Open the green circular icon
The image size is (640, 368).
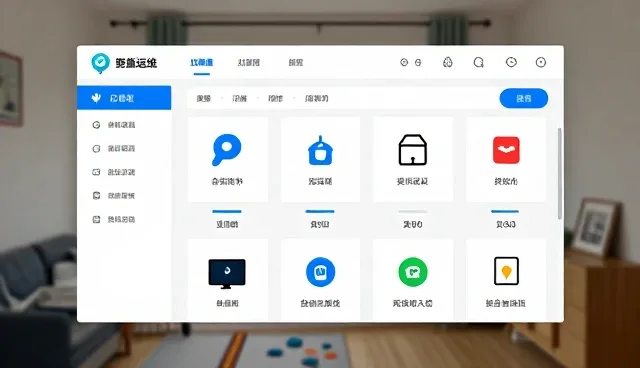tap(413, 272)
